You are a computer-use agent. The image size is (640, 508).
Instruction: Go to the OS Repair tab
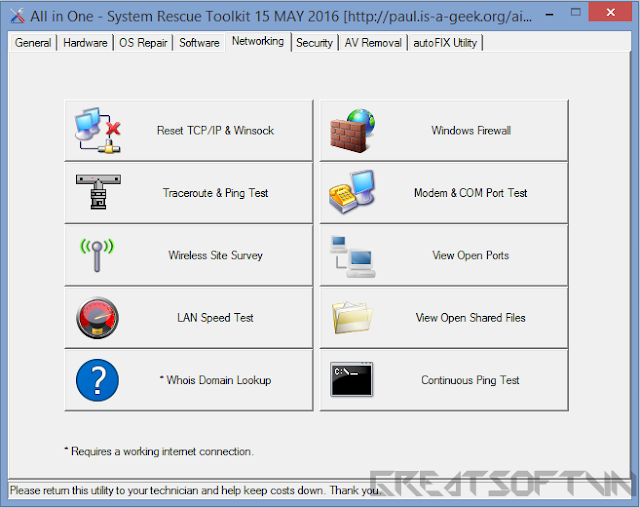click(x=143, y=42)
